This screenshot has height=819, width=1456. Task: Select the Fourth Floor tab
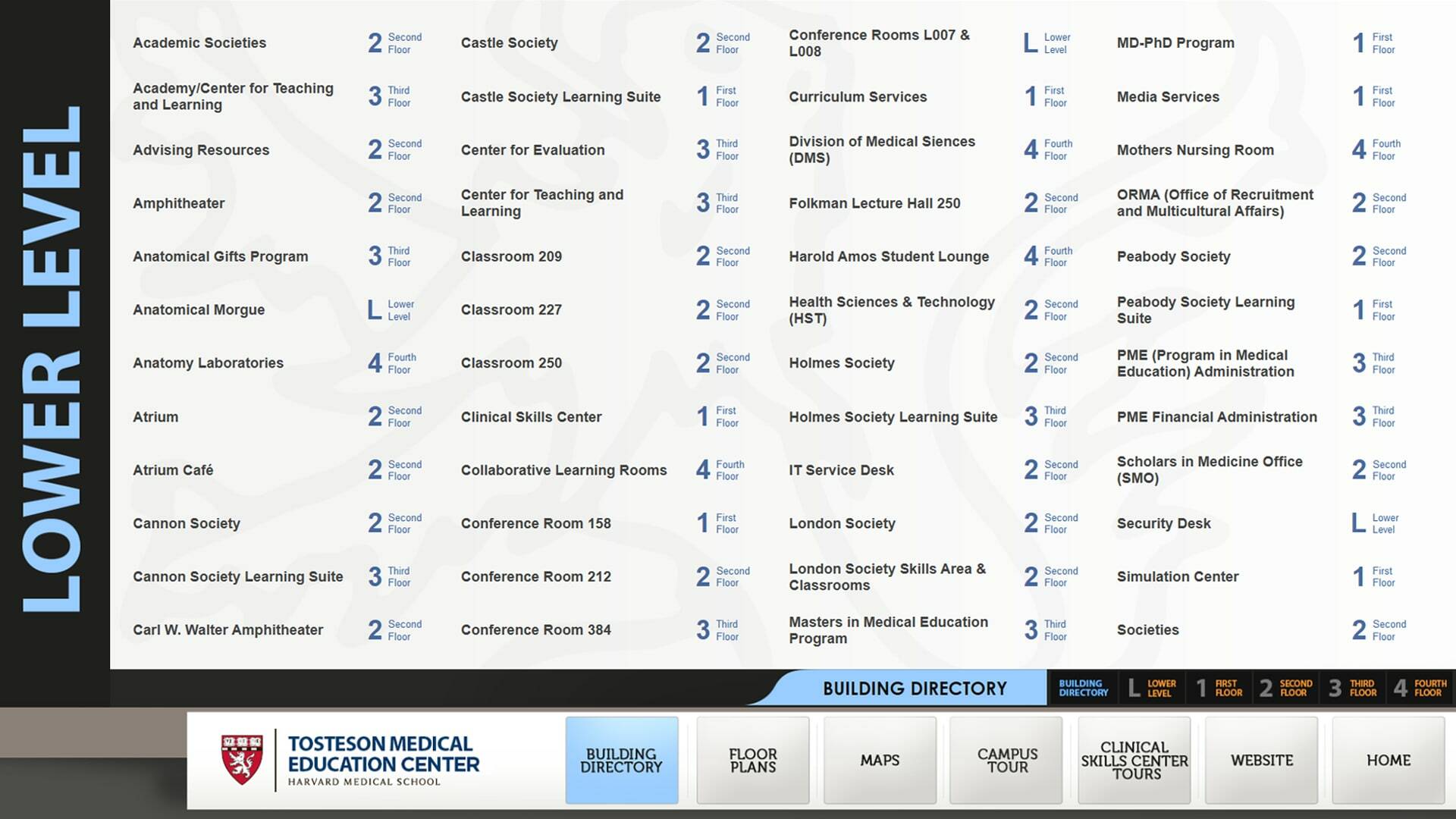coord(1420,688)
